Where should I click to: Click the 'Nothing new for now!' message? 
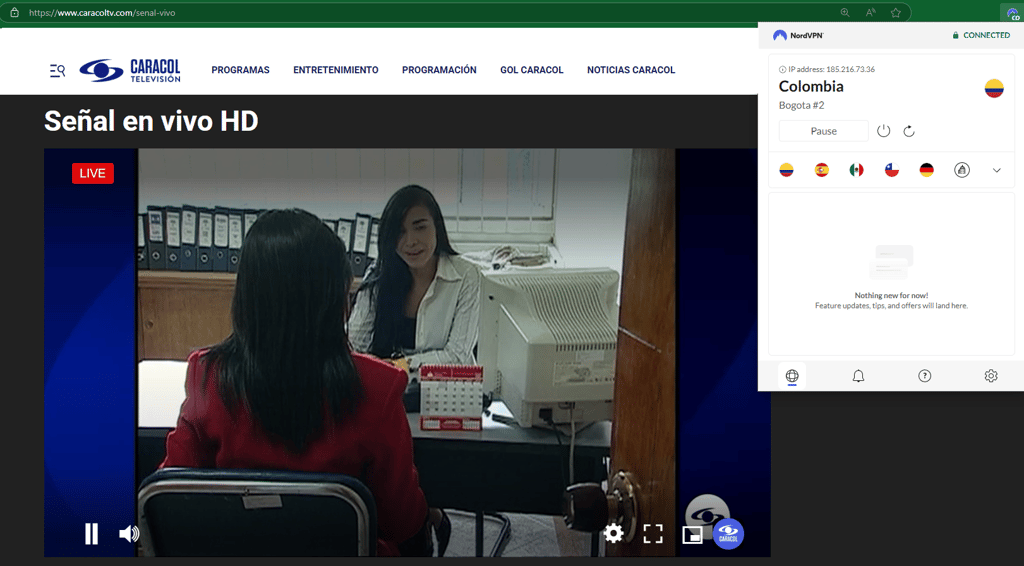click(891, 296)
